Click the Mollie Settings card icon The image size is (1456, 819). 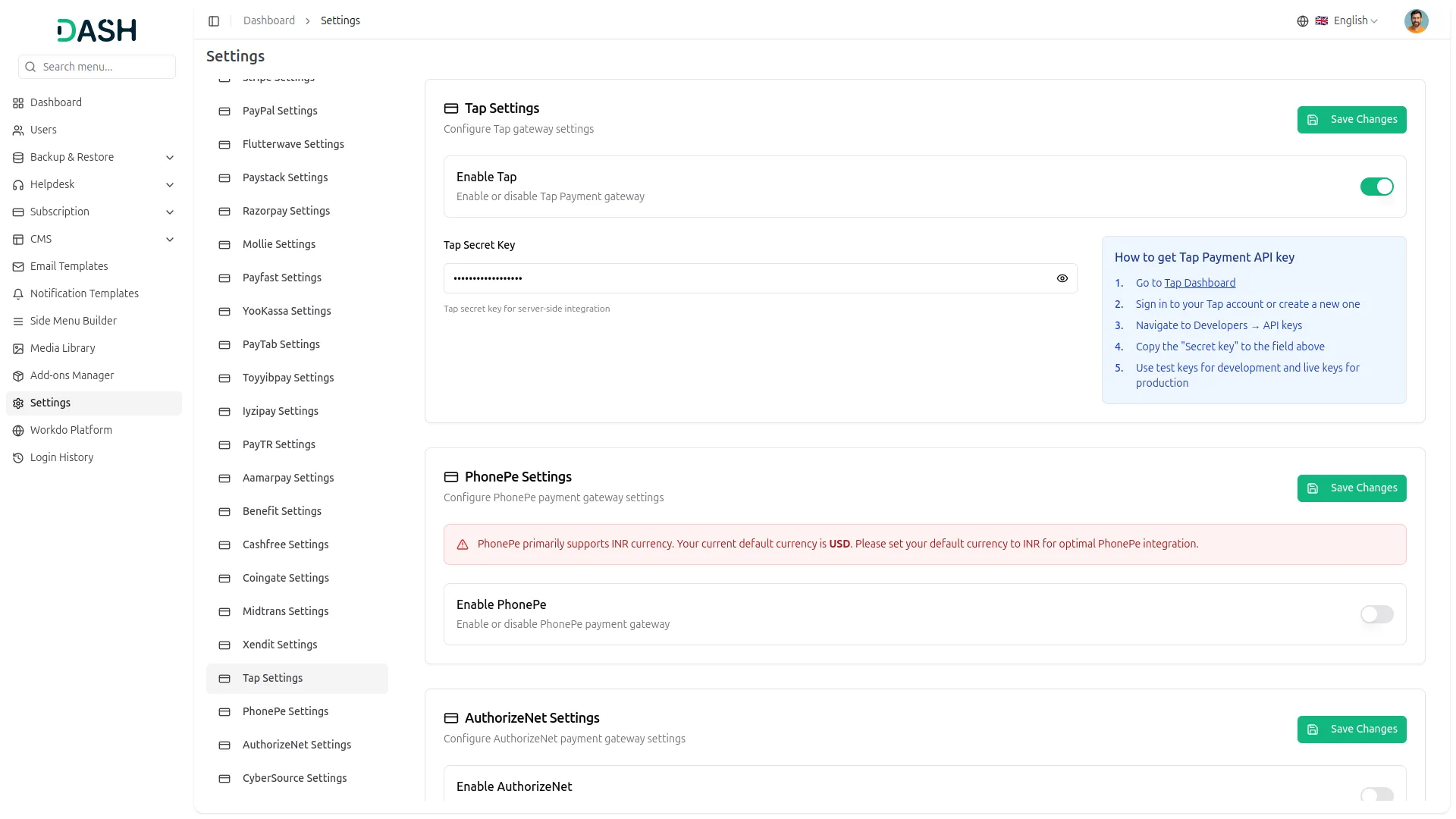[x=224, y=245]
